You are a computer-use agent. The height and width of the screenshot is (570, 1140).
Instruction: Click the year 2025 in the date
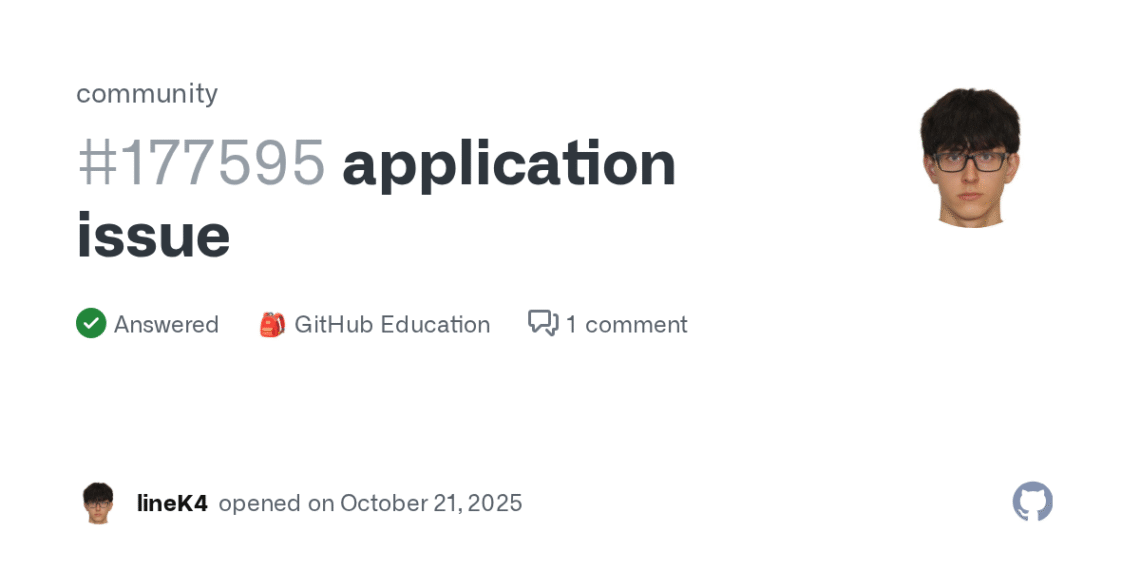pyautogui.click(x=498, y=503)
